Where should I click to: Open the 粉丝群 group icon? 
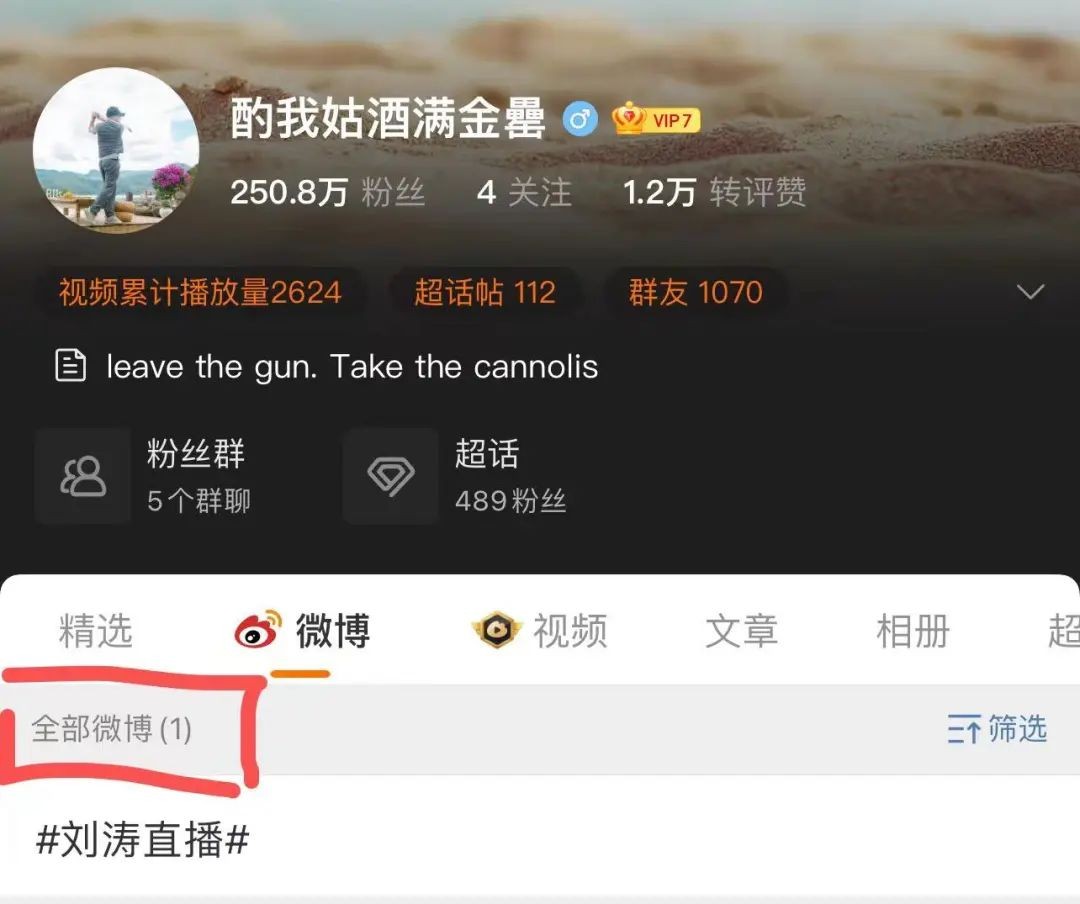pos(83,476)
